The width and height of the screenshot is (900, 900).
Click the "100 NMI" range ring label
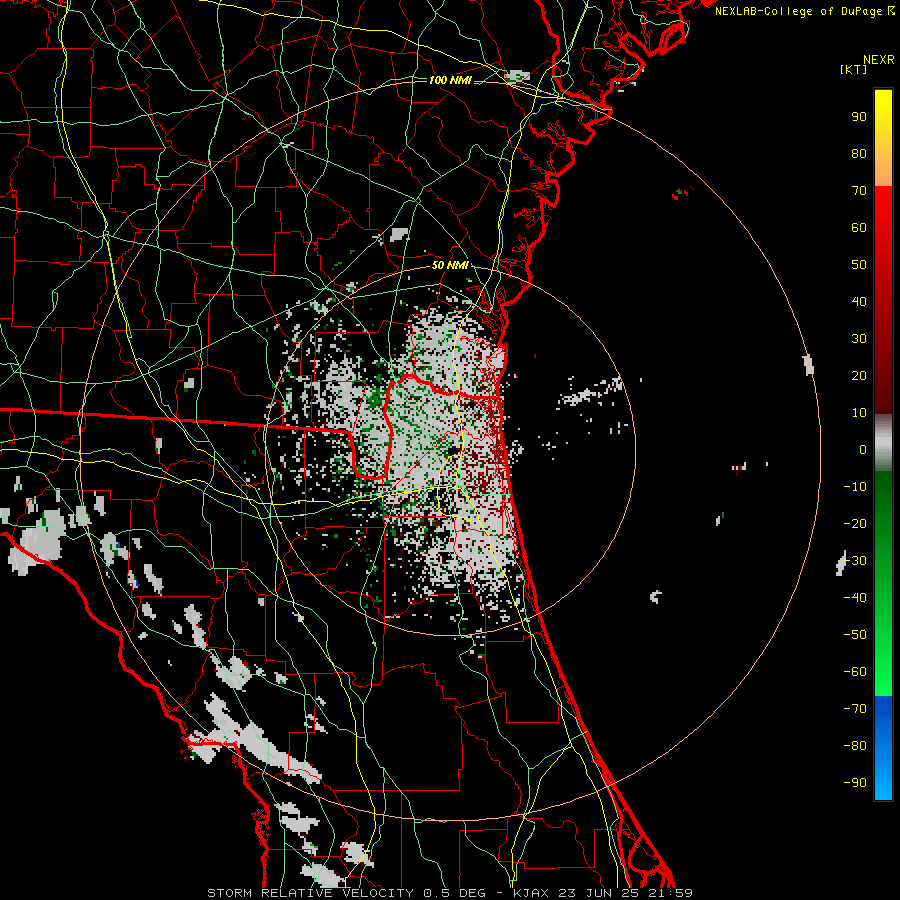tap(450, 80)
